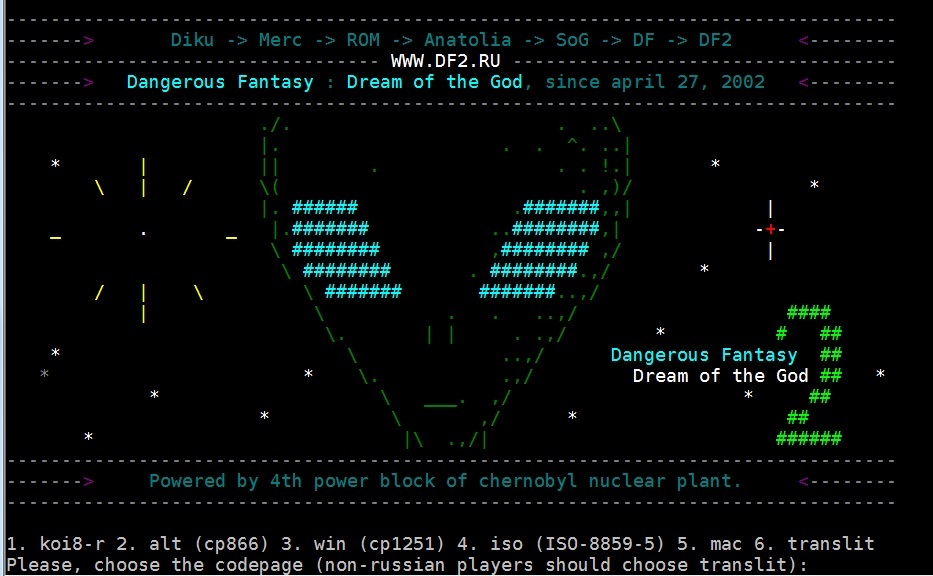Click "Dangerous Fantasy" in the top title line
Image resolution: width=933 pixels, height=576 pixels.
pos(220,82)
